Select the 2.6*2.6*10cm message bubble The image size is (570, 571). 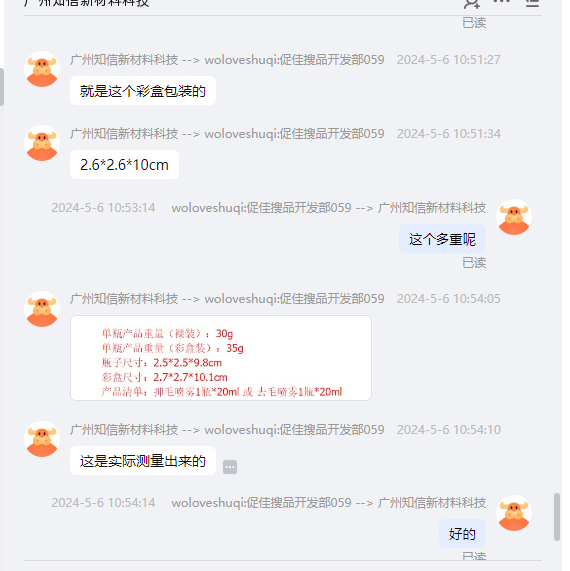tap(124, 165)
